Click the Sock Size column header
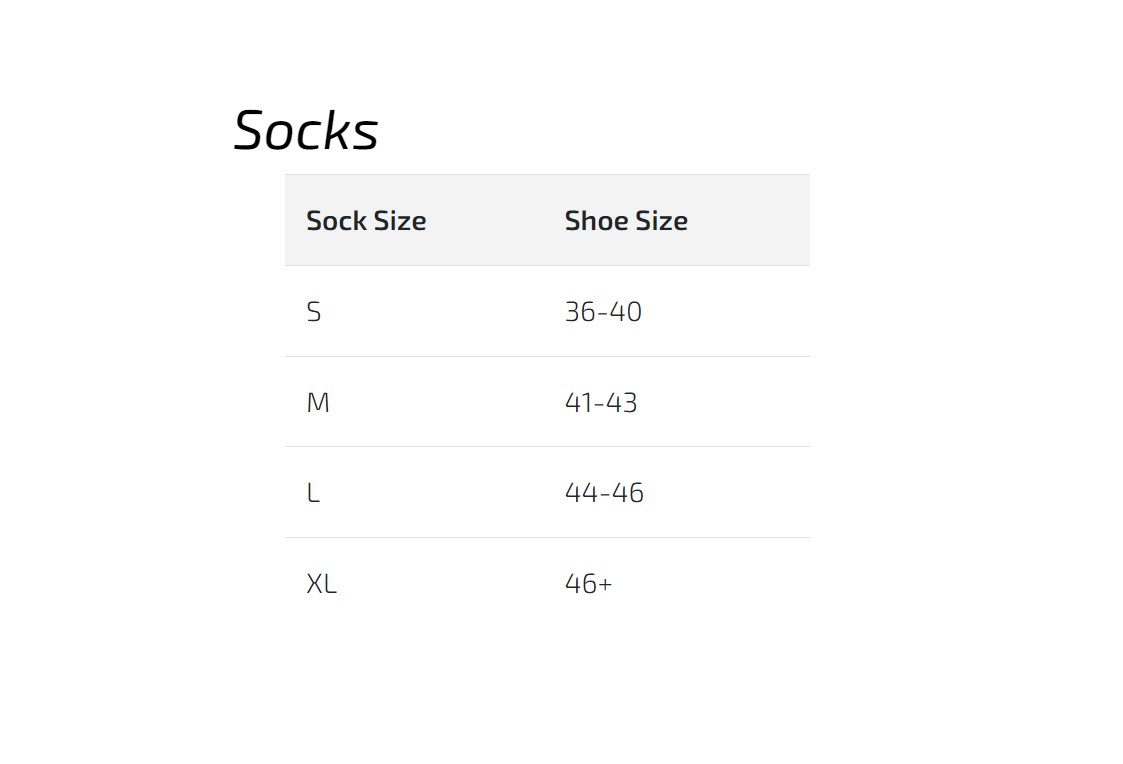This screenshot has width=1123, height=764. tap(366, 221)
